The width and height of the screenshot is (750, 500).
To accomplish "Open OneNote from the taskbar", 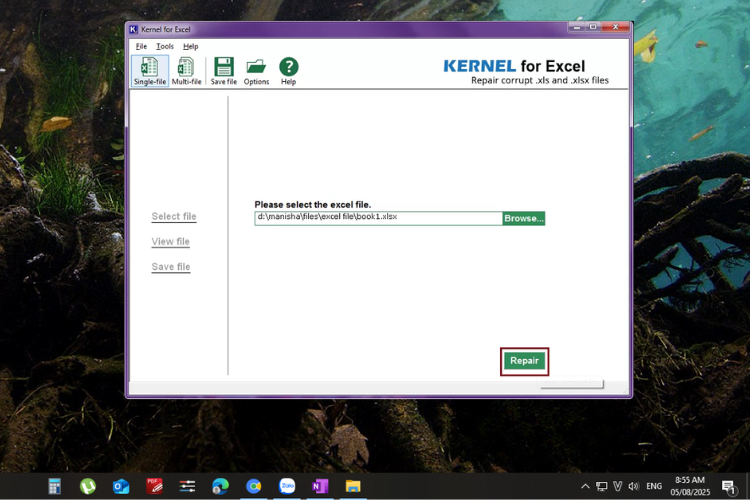I will [x=320, y=486].
